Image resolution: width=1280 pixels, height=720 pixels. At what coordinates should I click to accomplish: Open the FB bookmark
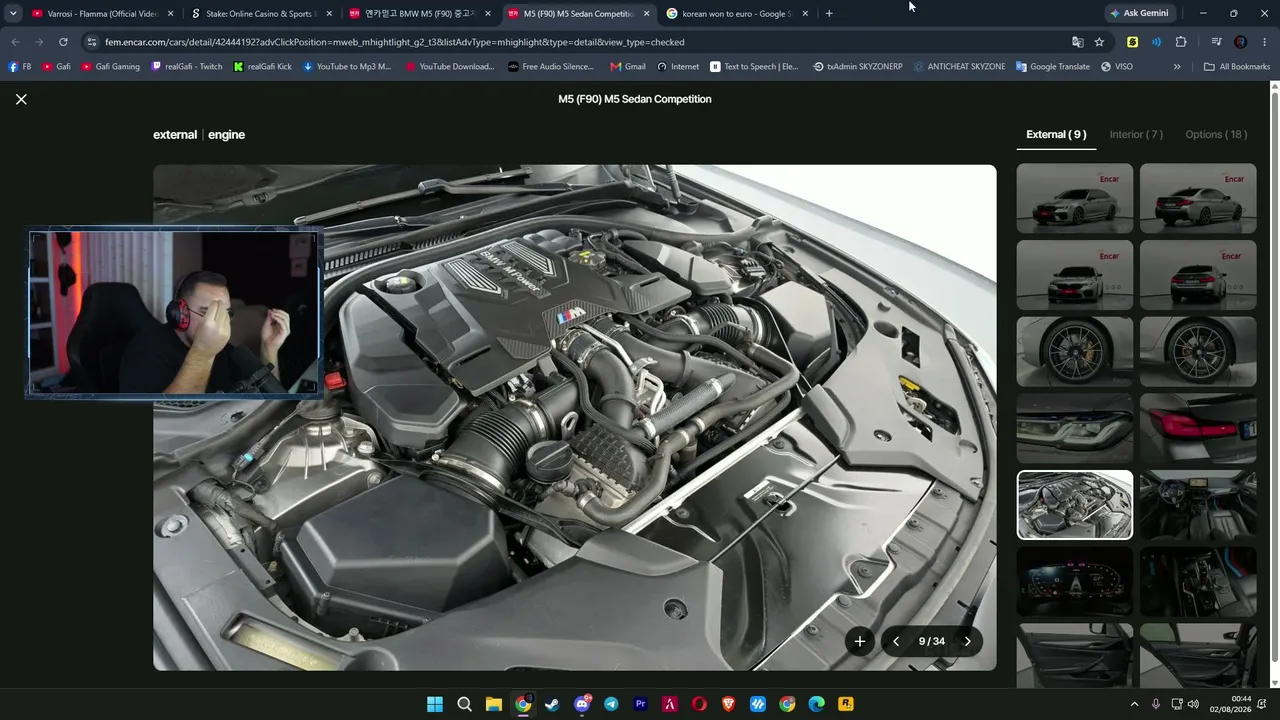(x=20, y=67)
